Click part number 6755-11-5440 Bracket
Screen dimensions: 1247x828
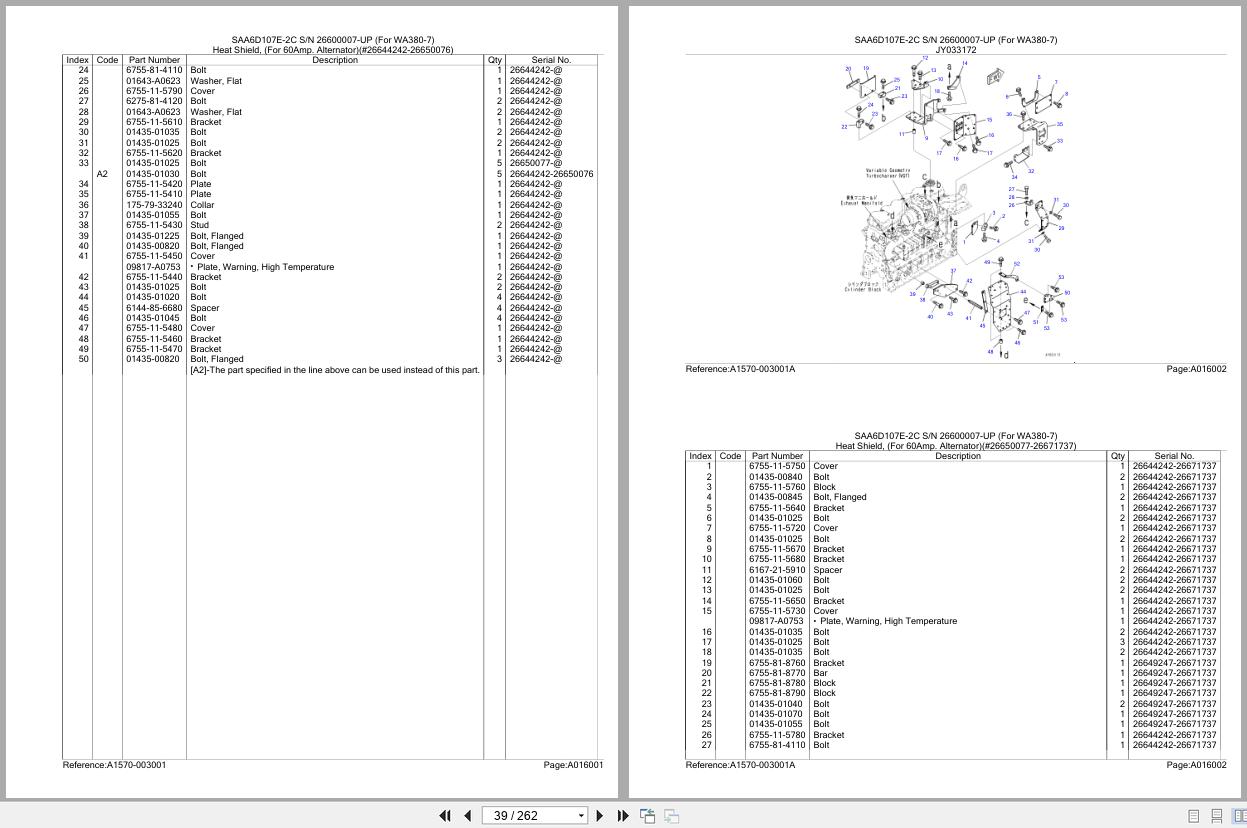(x=154, y=277)
